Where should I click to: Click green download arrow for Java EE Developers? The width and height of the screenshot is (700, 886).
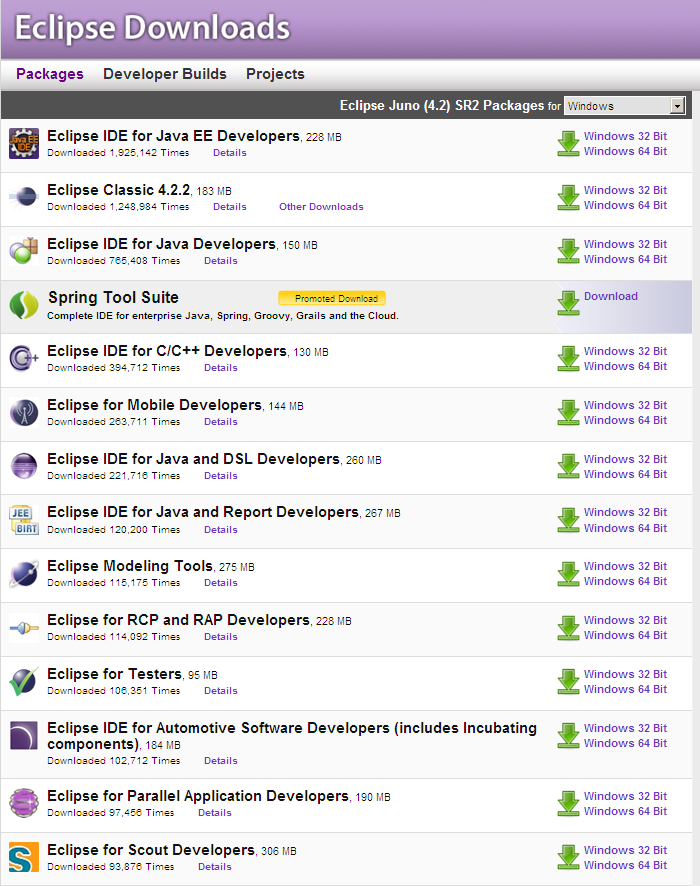[568, 144]
